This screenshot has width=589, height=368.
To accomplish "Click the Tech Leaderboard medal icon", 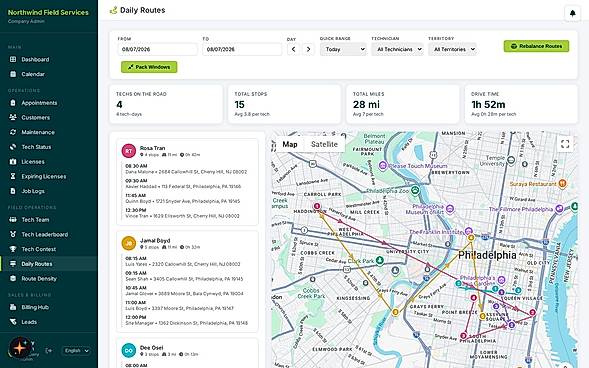I will (13, 234).
